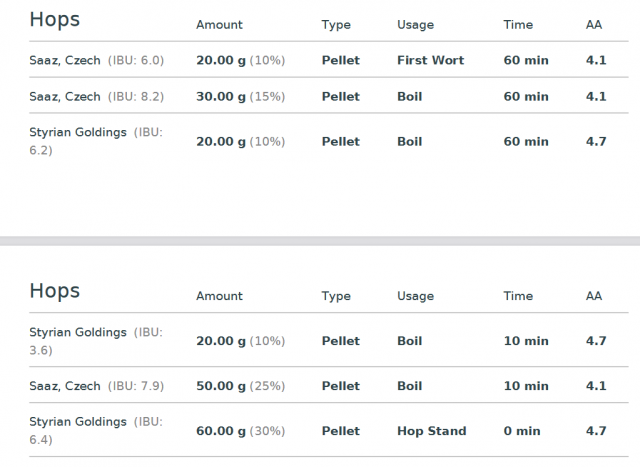640x467 pixels.
Task: Select the 60.00 g (30%) amount
Action: pyautogui.click(x=240, y=431)
